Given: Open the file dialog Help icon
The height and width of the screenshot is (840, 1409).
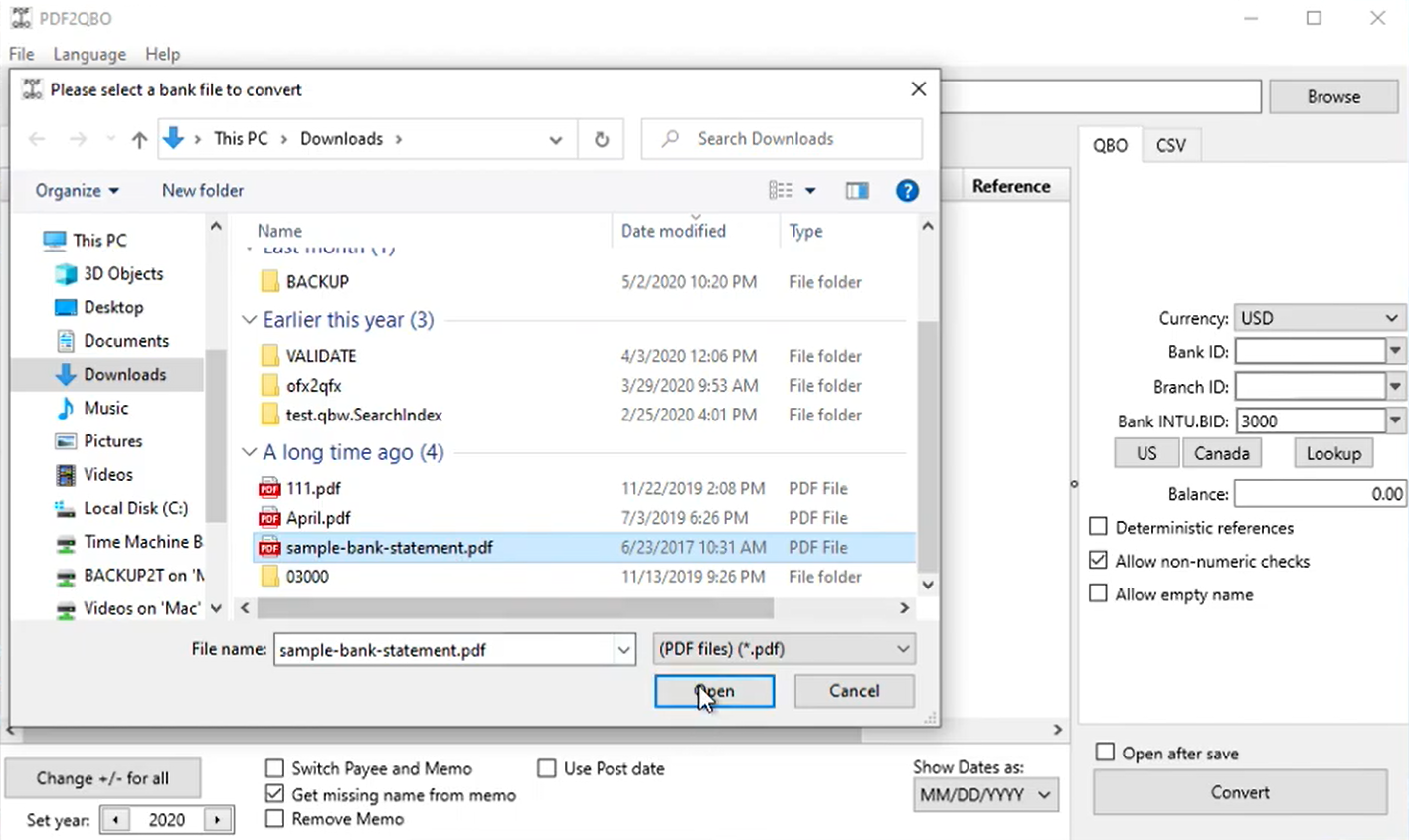Looking at the screenshot, I should 907,190.
